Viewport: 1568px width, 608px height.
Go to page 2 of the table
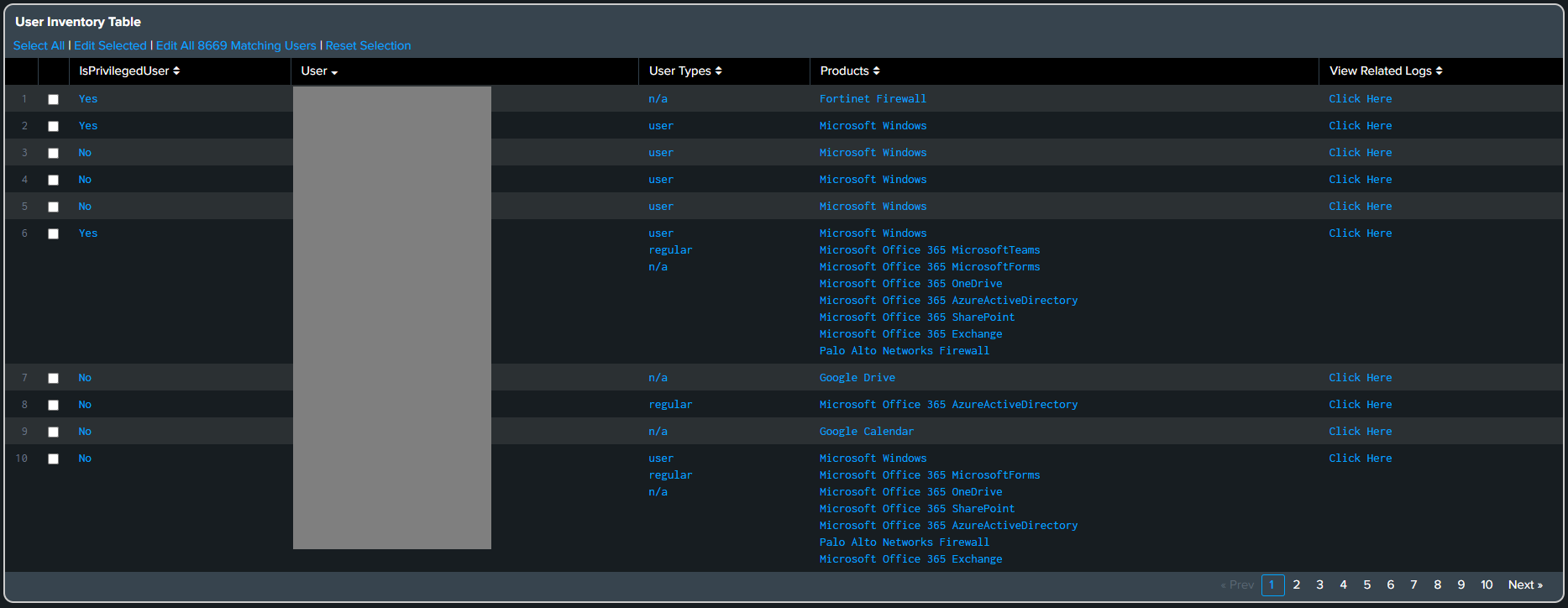[1297, 585]
